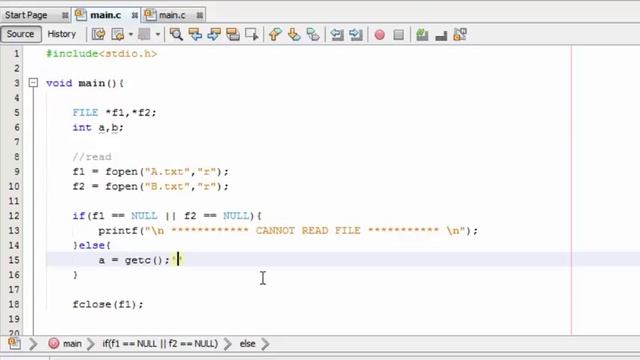Switch to Source view button

[x=20, y=34]
